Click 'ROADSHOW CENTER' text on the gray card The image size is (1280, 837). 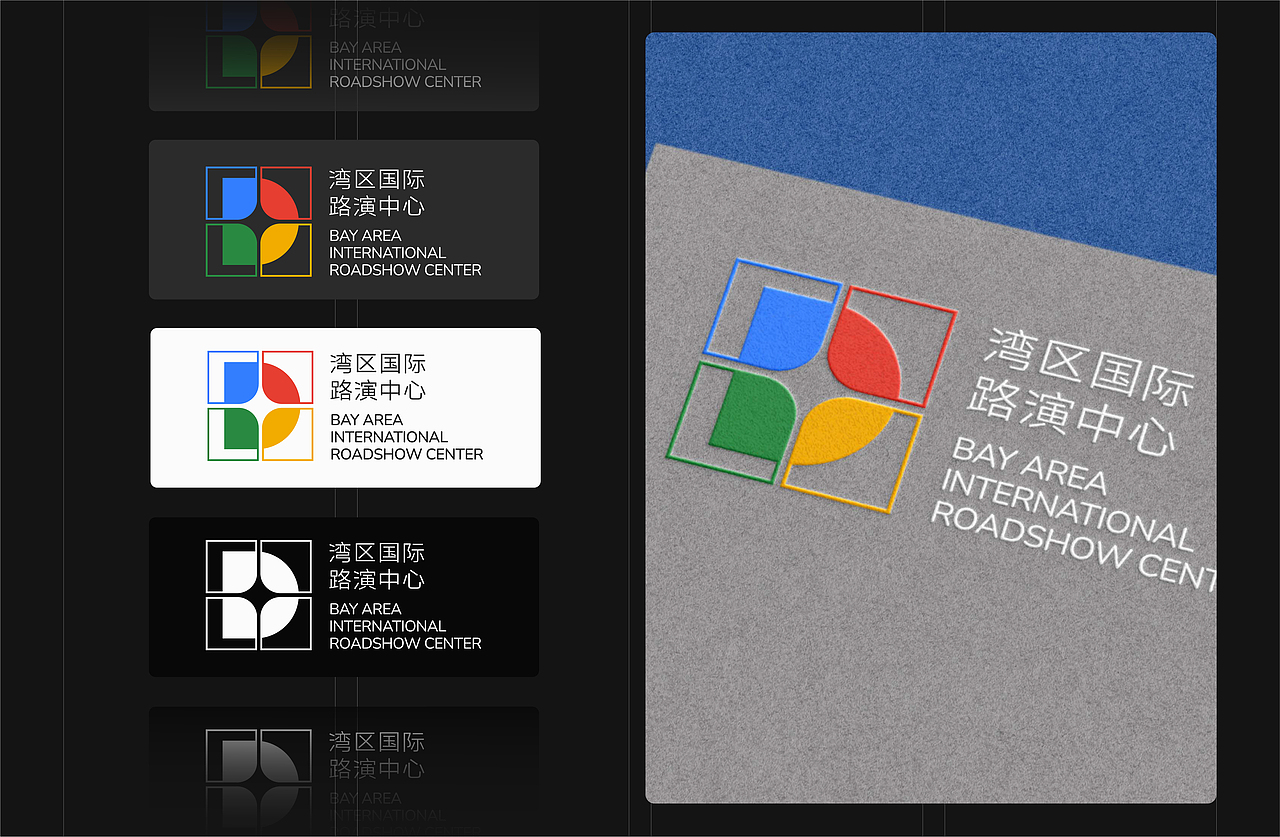406,270
